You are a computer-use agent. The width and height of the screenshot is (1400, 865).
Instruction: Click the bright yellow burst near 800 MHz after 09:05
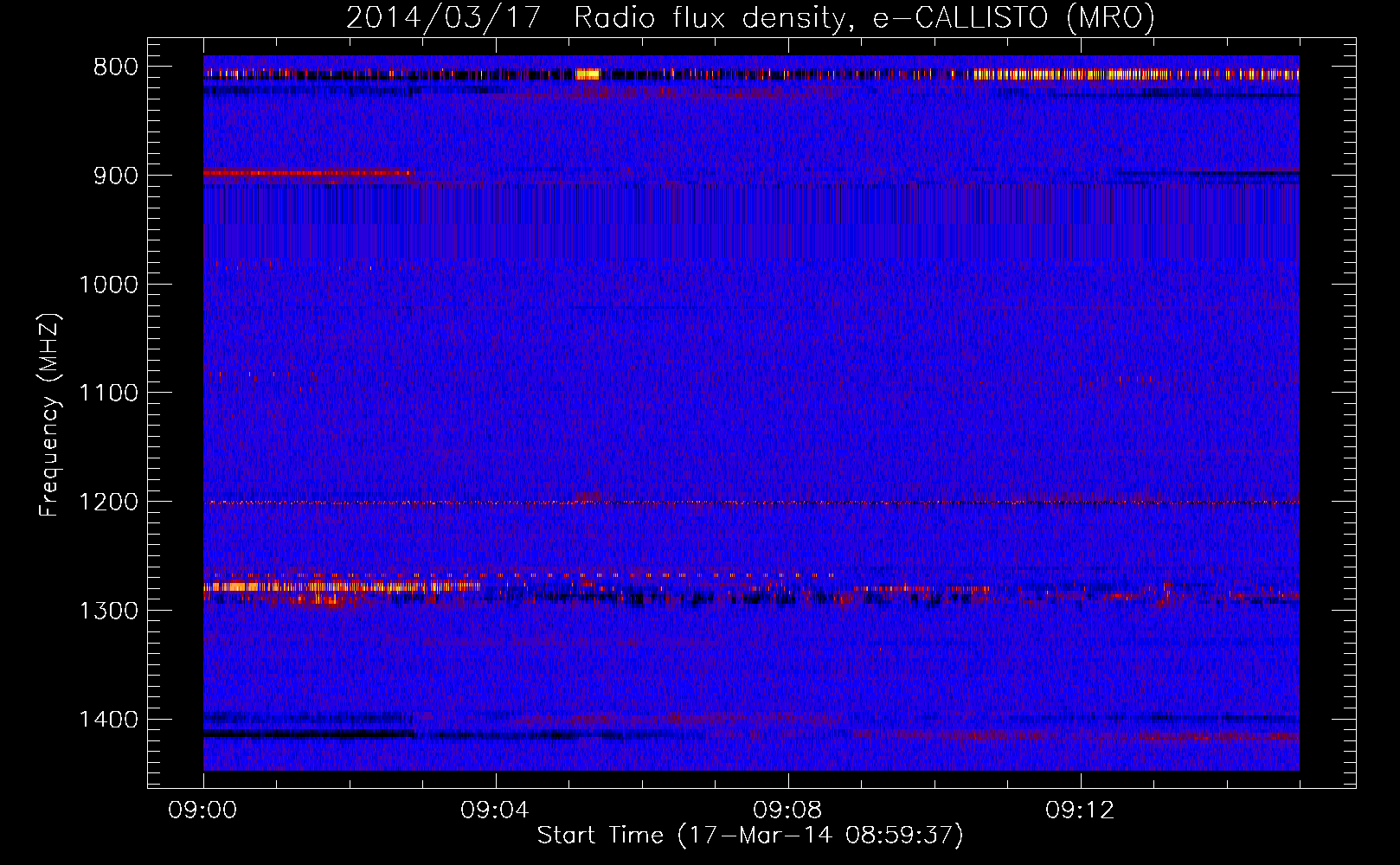coord(588,74)
